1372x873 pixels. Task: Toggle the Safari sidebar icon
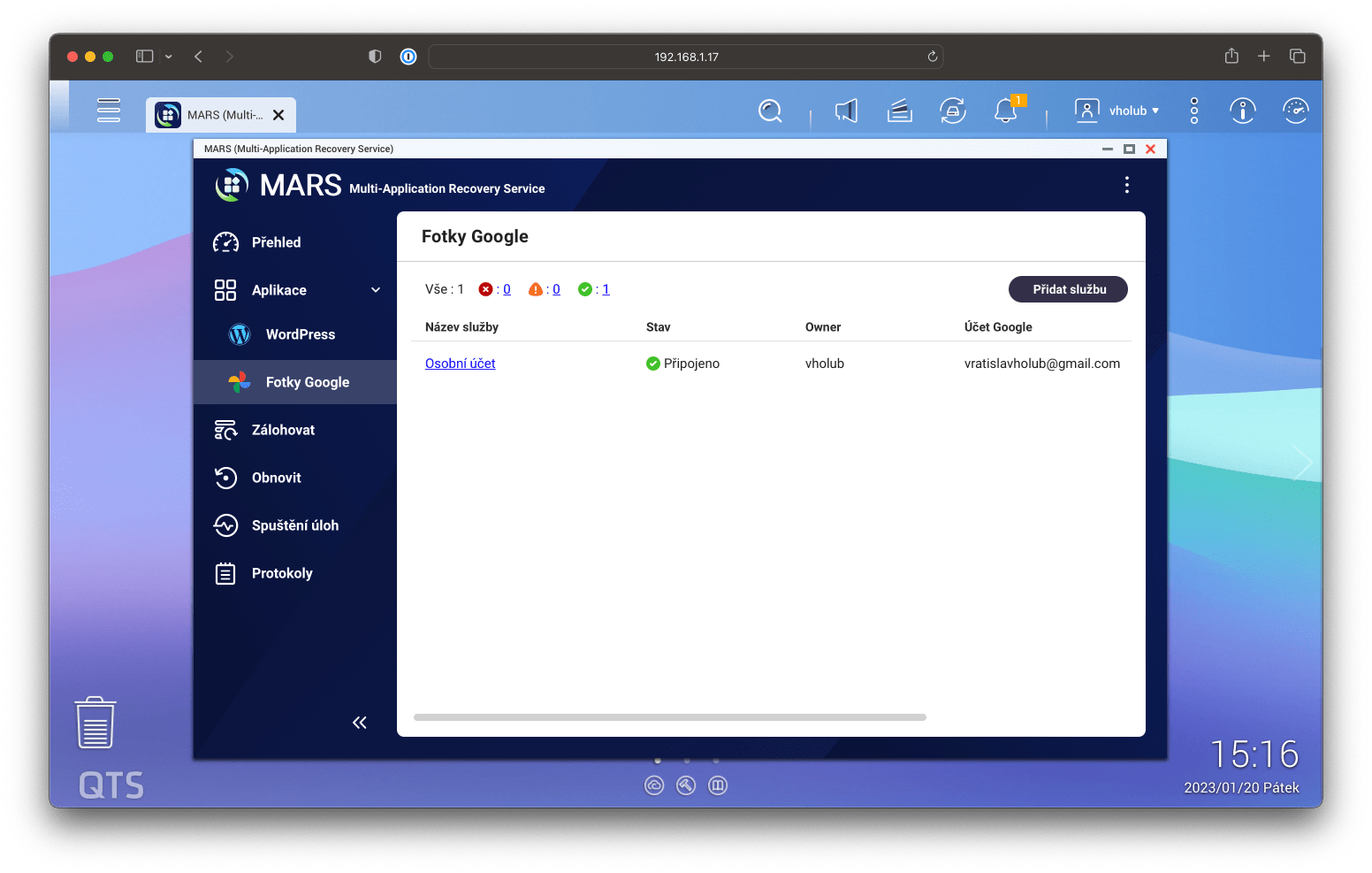pos(144,57)
